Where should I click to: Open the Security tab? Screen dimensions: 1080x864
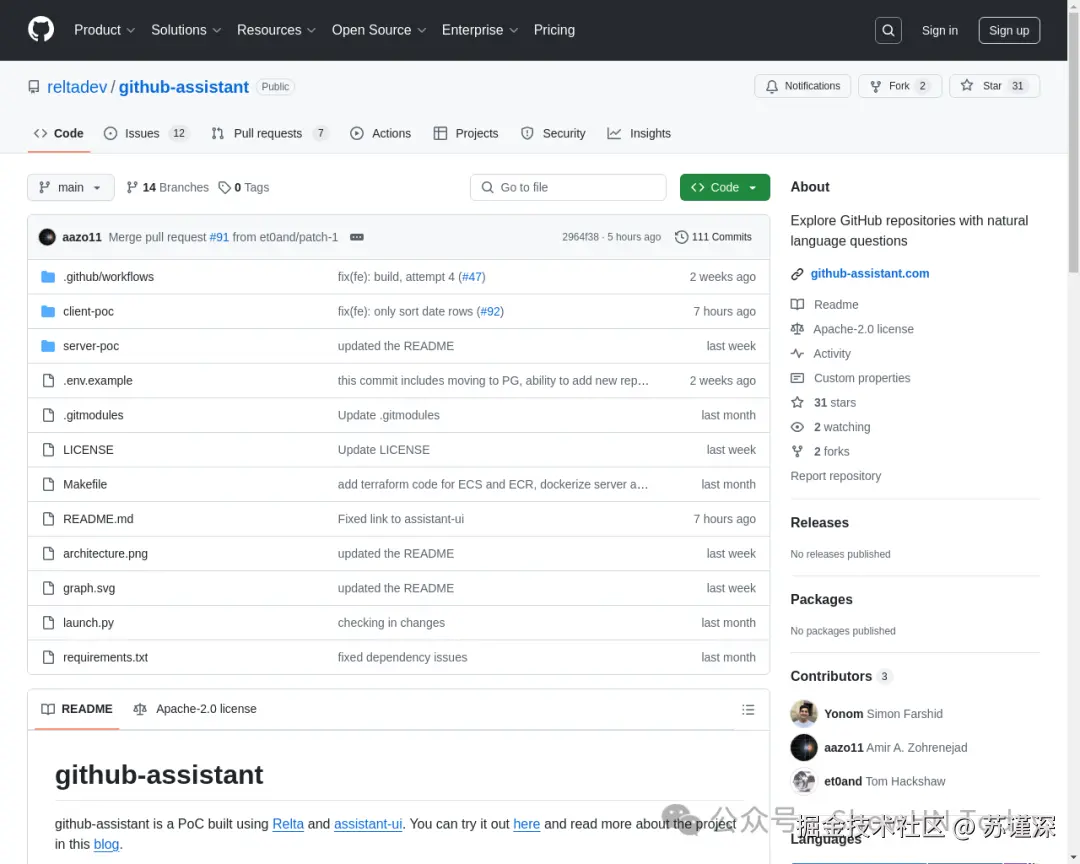click(553, 134)
